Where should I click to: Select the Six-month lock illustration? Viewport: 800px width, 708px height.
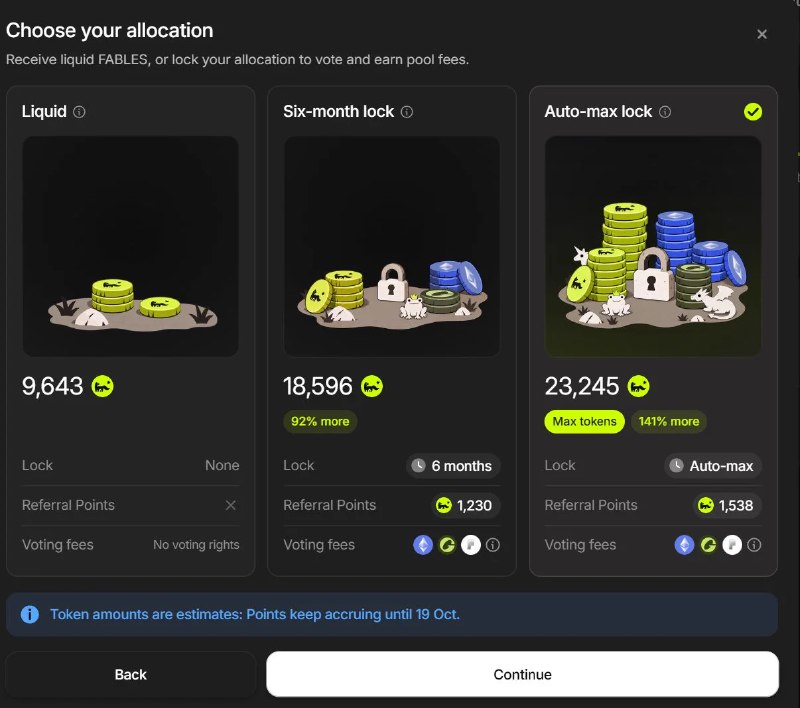392,246
